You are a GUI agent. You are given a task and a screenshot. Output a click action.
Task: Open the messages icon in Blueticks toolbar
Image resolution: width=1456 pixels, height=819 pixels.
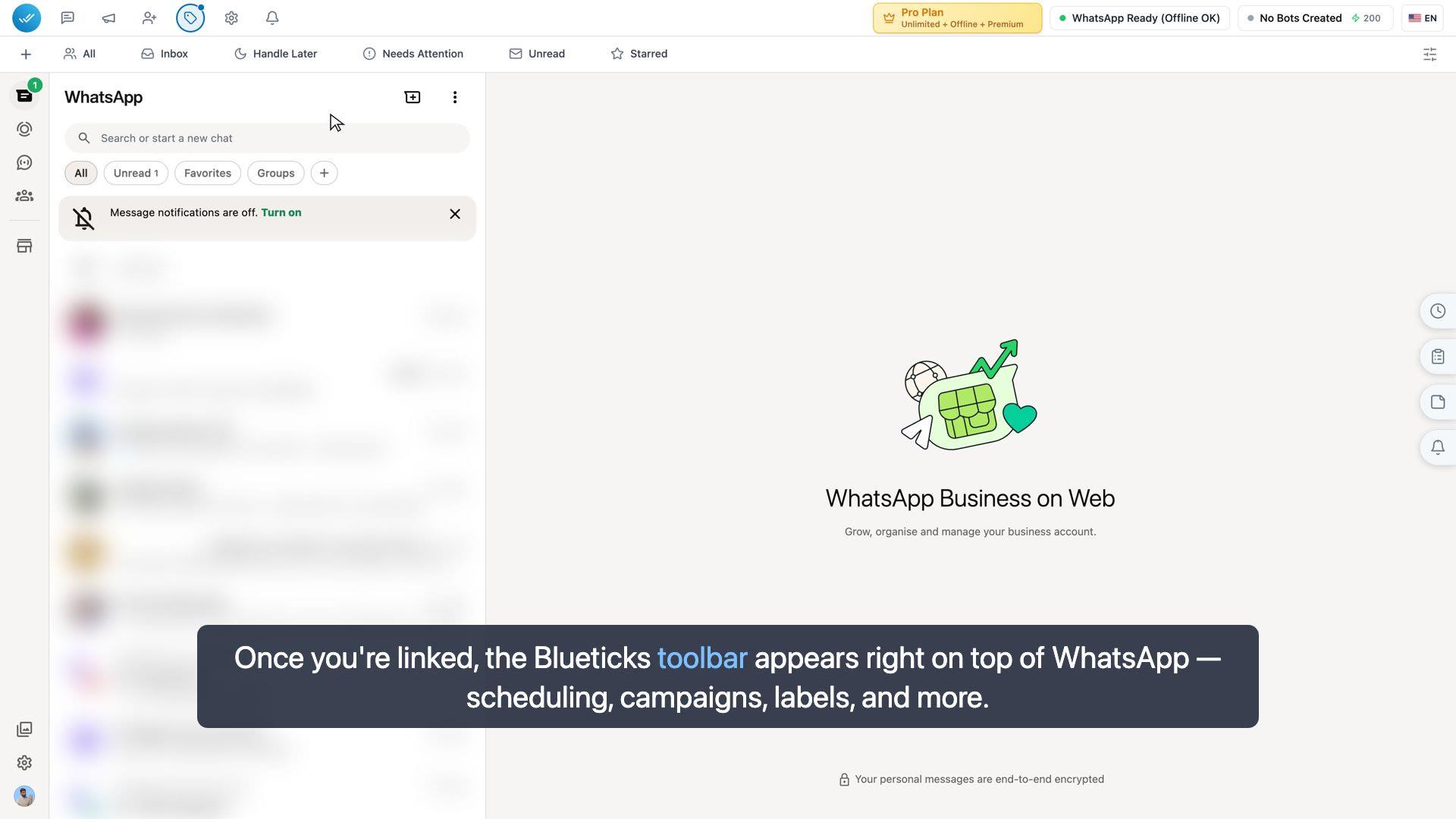67,17
